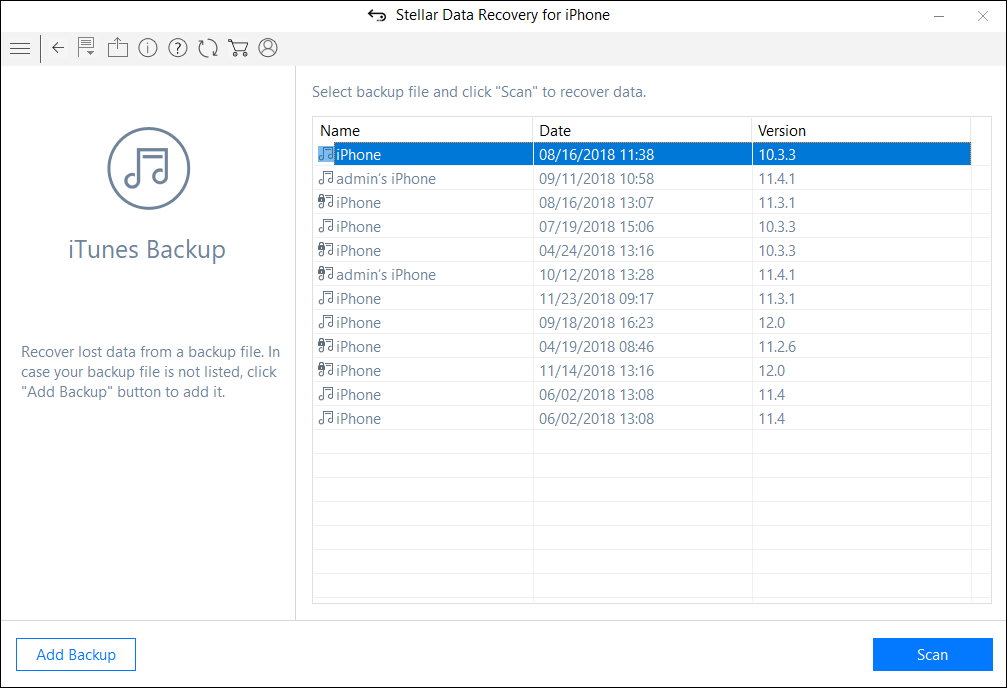Click the export/share icon in toolbar
The image size is (1007, 688).
(118, 48)
